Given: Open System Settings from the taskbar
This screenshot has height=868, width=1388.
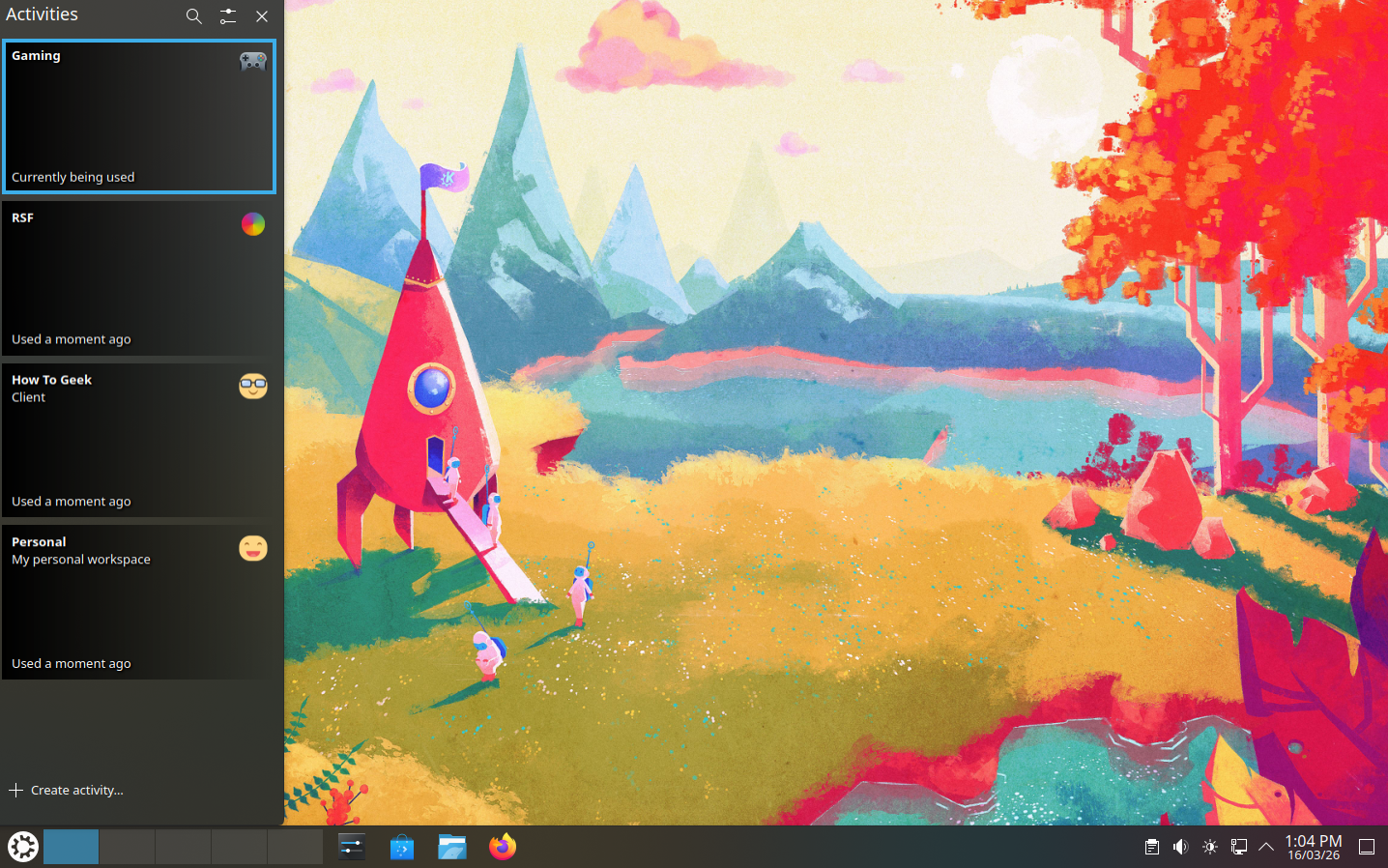Looking at the screenshot, I should [352, 847].
